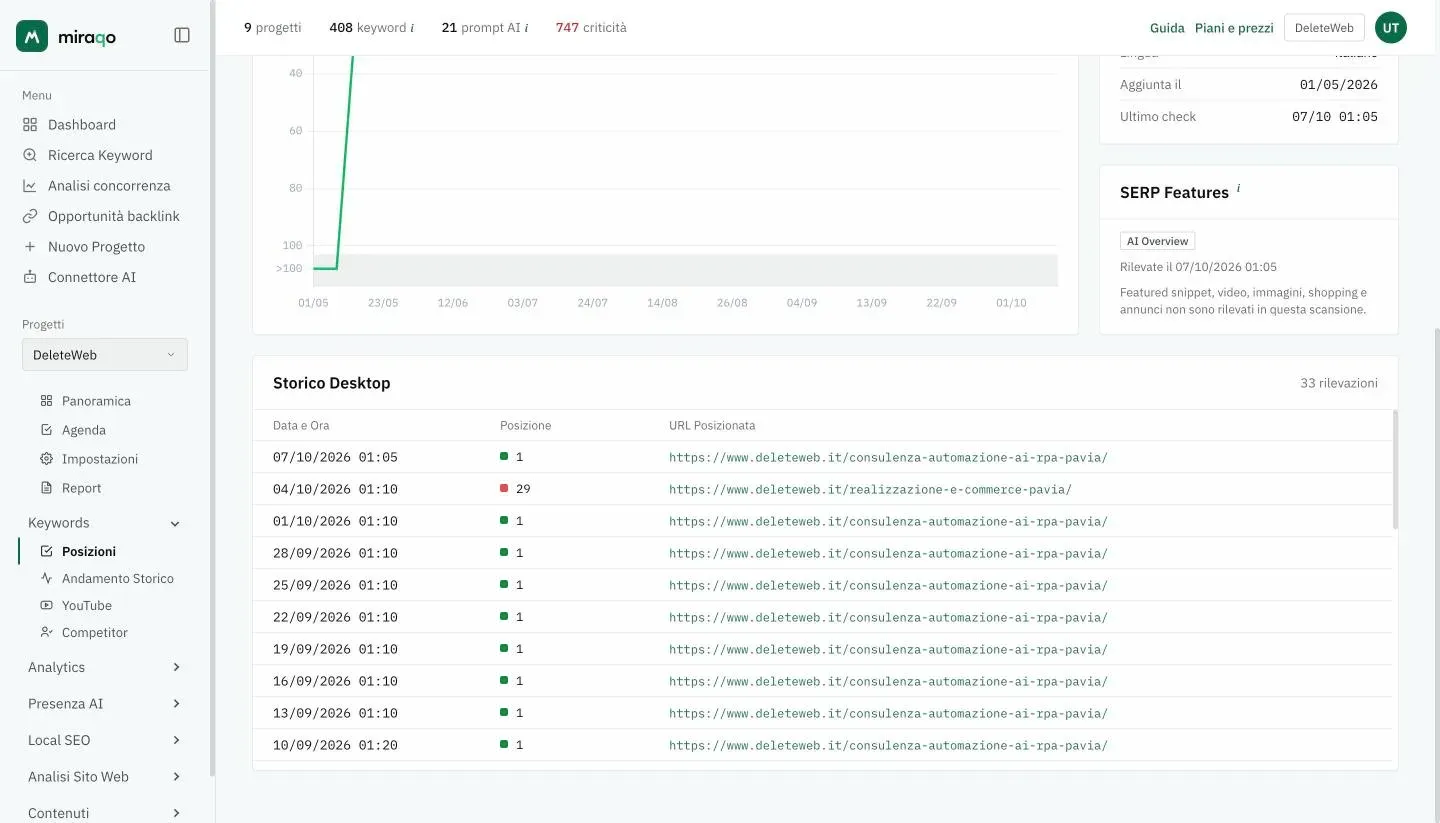Click the miraqo logo icon
The width and height of the screenshot is (1440, 823).
pyautogui.click(x=32, y=36)
